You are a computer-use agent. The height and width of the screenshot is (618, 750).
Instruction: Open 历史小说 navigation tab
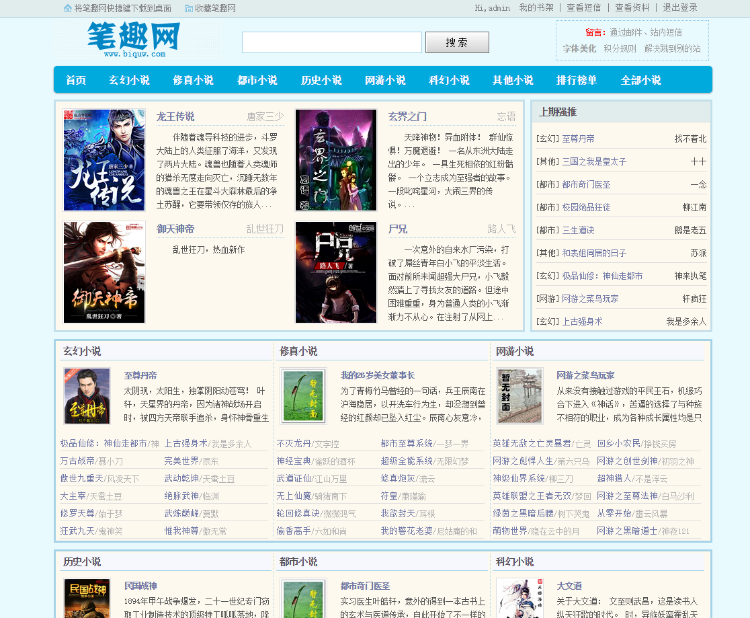point(321,80)
